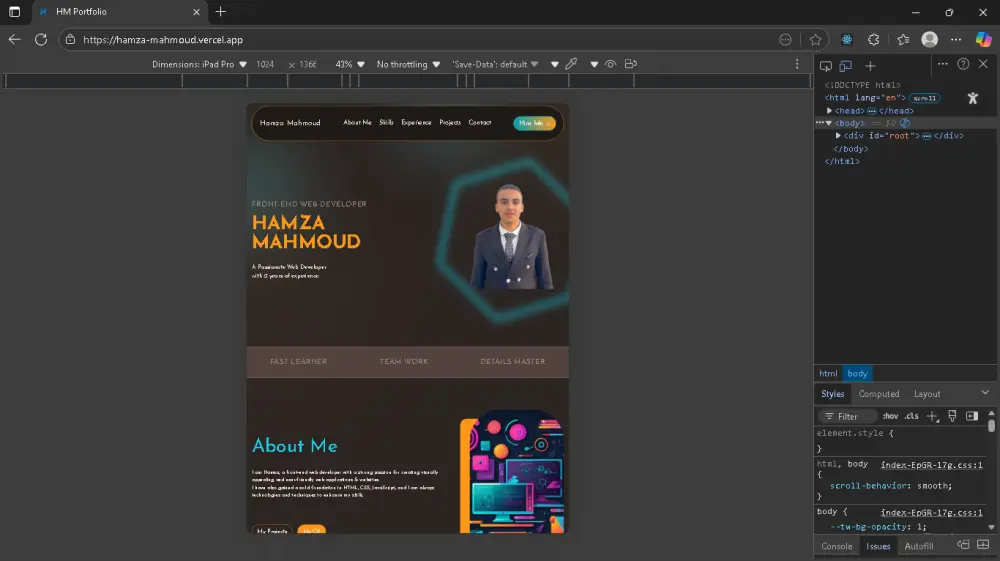Image resolution: width=1000 pixels, height=561 pixels.
Task: Open device toolbar more options menu
Action: [x=797, y=64]
